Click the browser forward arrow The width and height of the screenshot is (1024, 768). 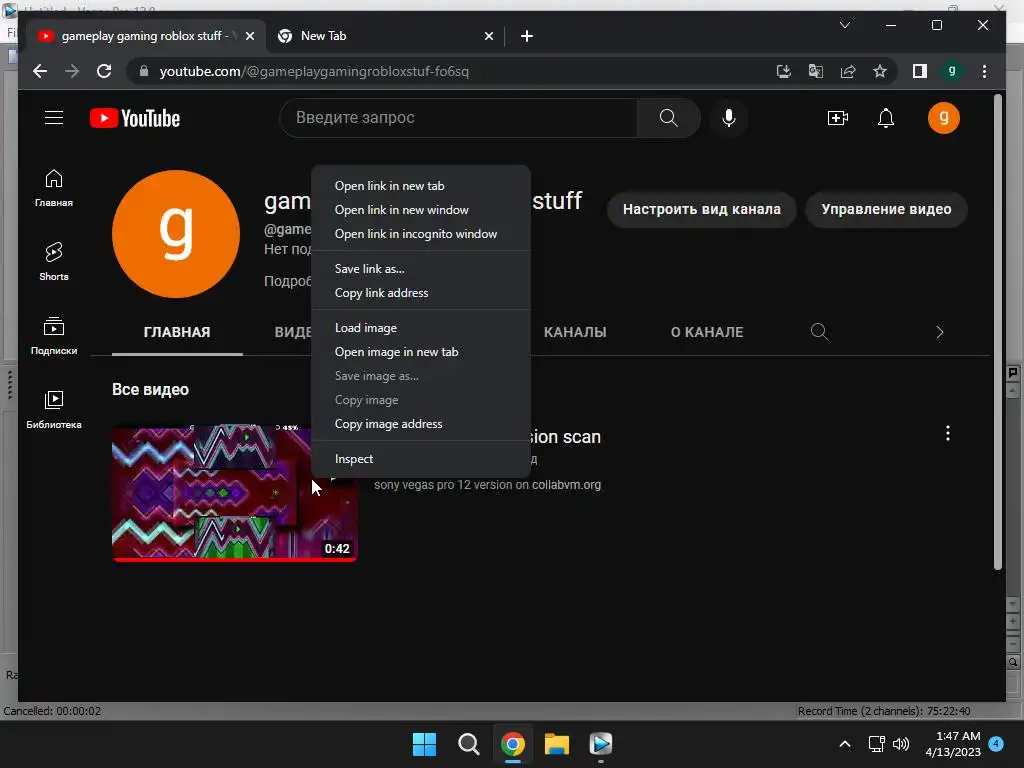pos(72,71)
